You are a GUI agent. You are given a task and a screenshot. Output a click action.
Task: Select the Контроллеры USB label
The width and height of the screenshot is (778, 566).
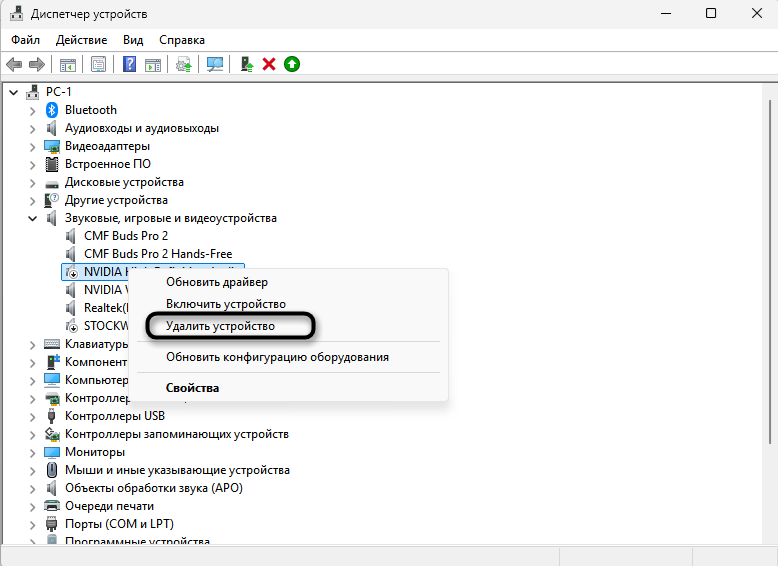115,416
